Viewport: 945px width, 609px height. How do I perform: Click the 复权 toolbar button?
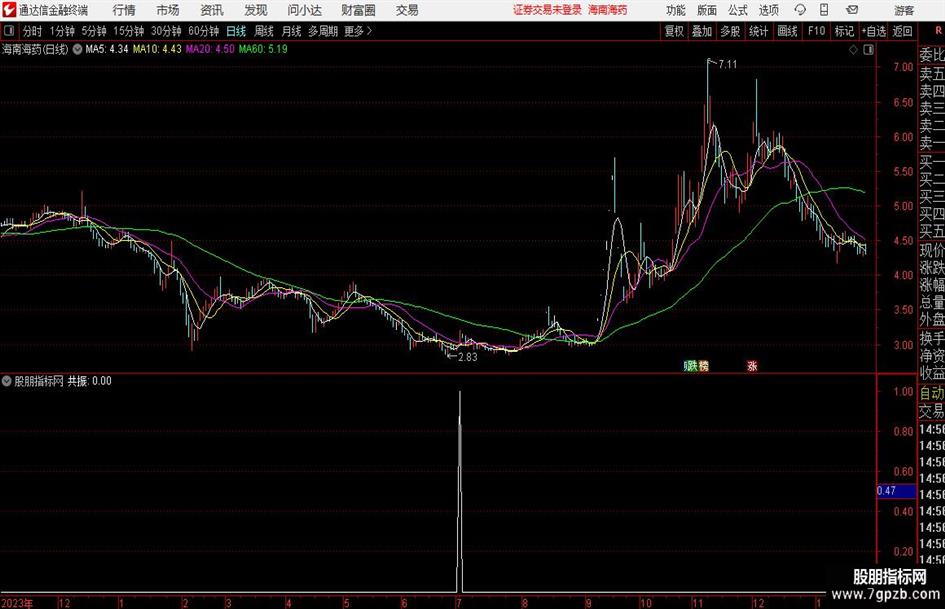674,31
